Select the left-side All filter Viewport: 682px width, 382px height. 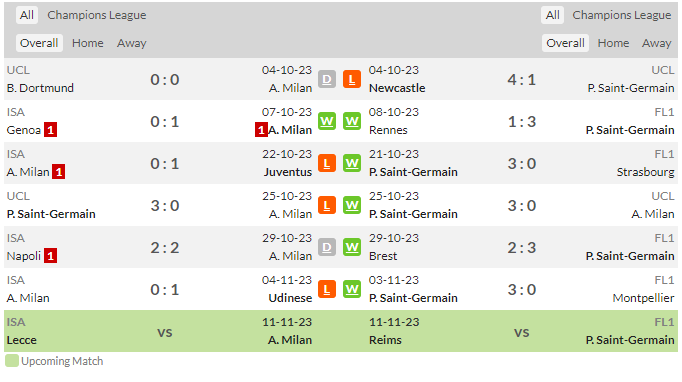[27, 15]
